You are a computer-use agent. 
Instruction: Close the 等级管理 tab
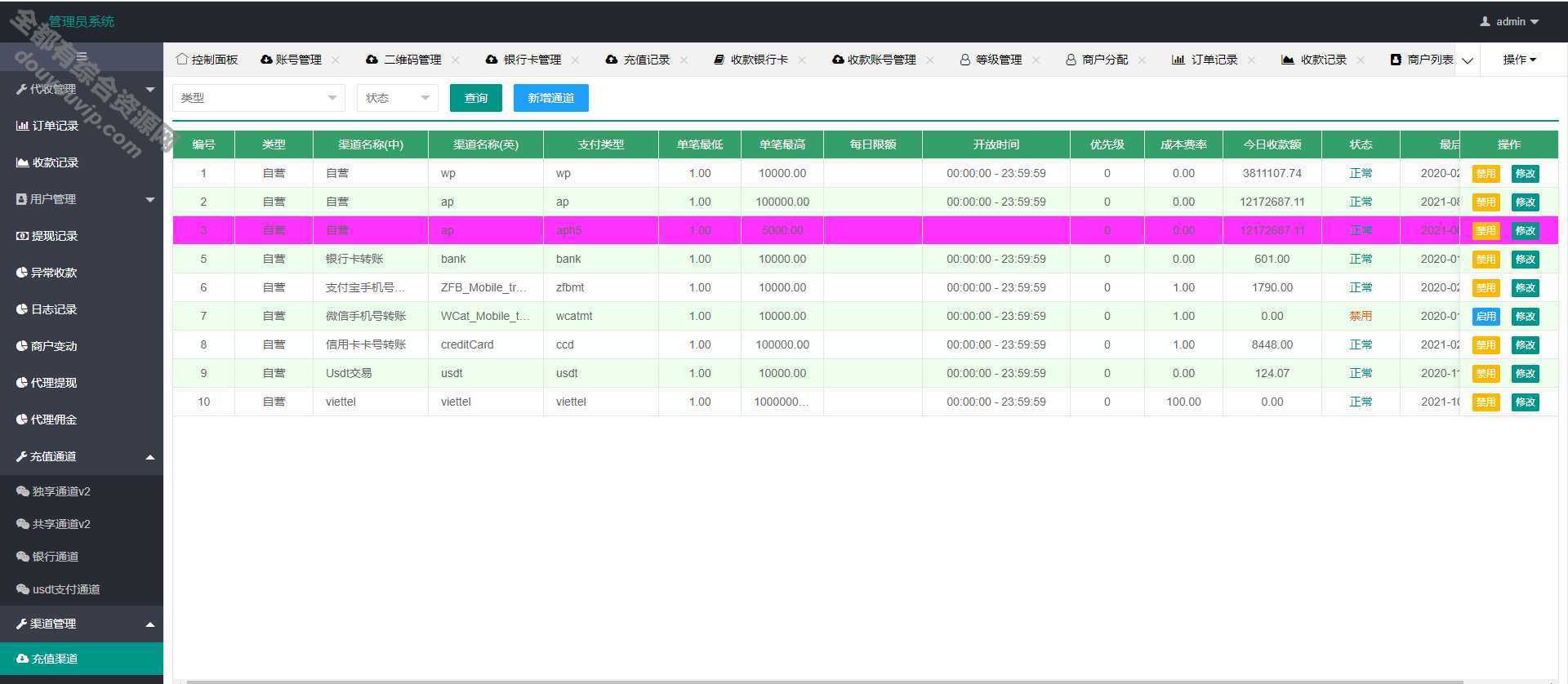click(x=1036, y=60)
